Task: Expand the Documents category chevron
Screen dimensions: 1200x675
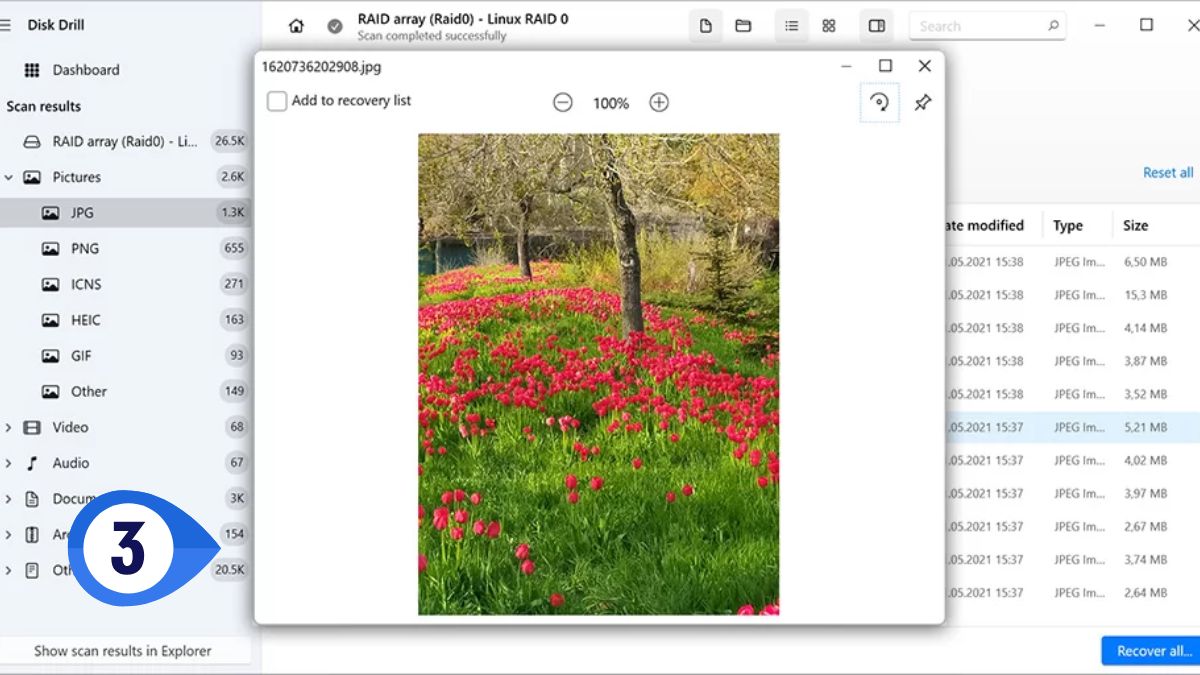Action: tap(9, 499)
